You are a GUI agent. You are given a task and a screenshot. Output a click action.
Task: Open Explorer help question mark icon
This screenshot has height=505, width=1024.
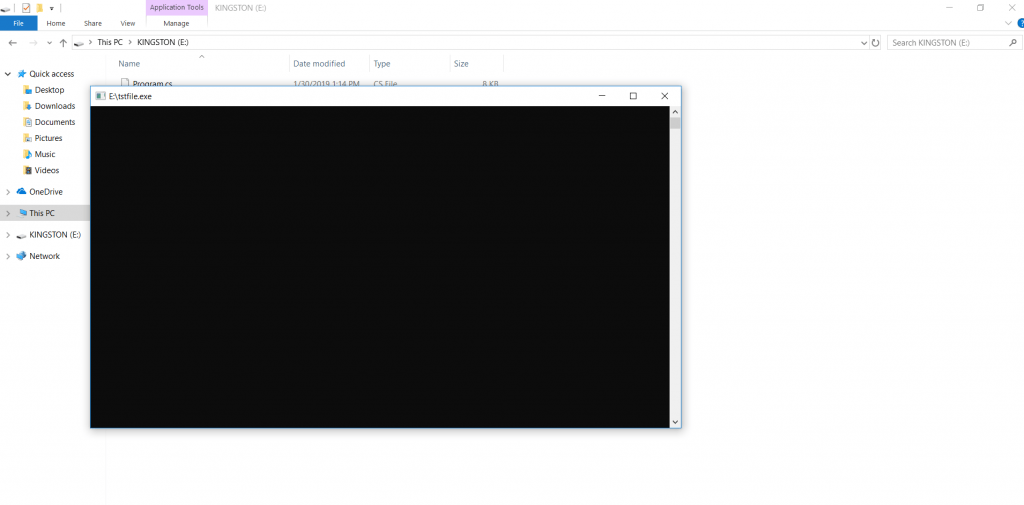1020,24
